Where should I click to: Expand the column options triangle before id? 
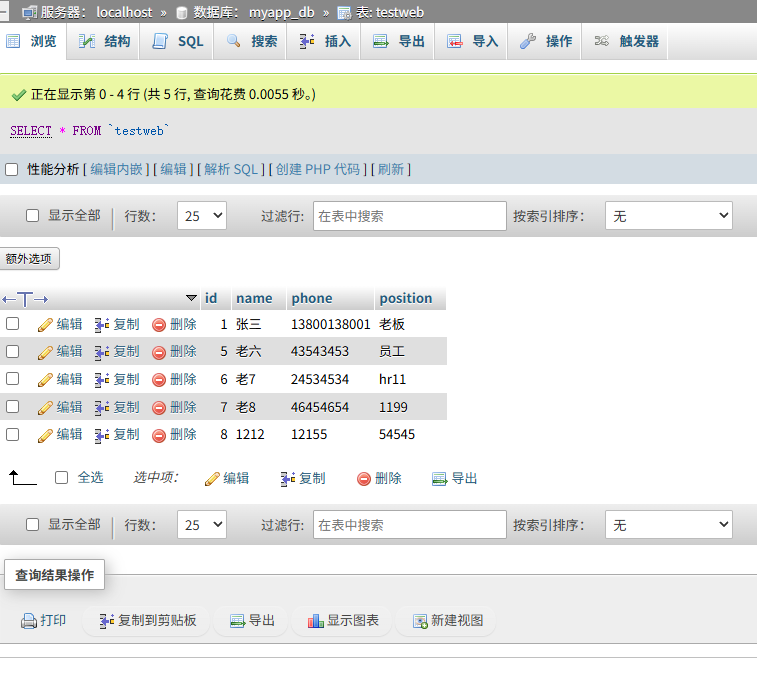point(192,298)
